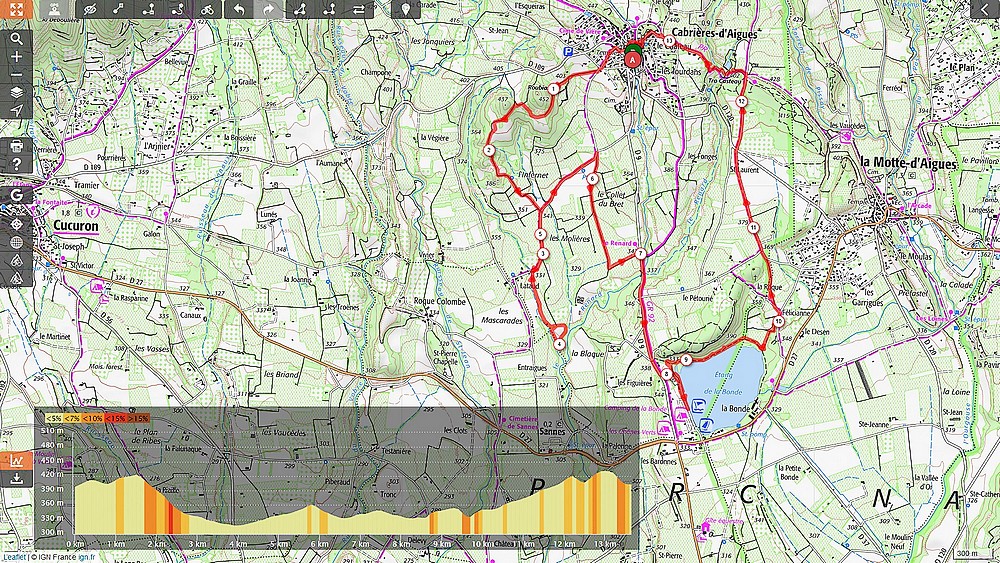1000x563 pixels.
Task: Click the lower mountain overlay icon
Action: pos(17,278)
